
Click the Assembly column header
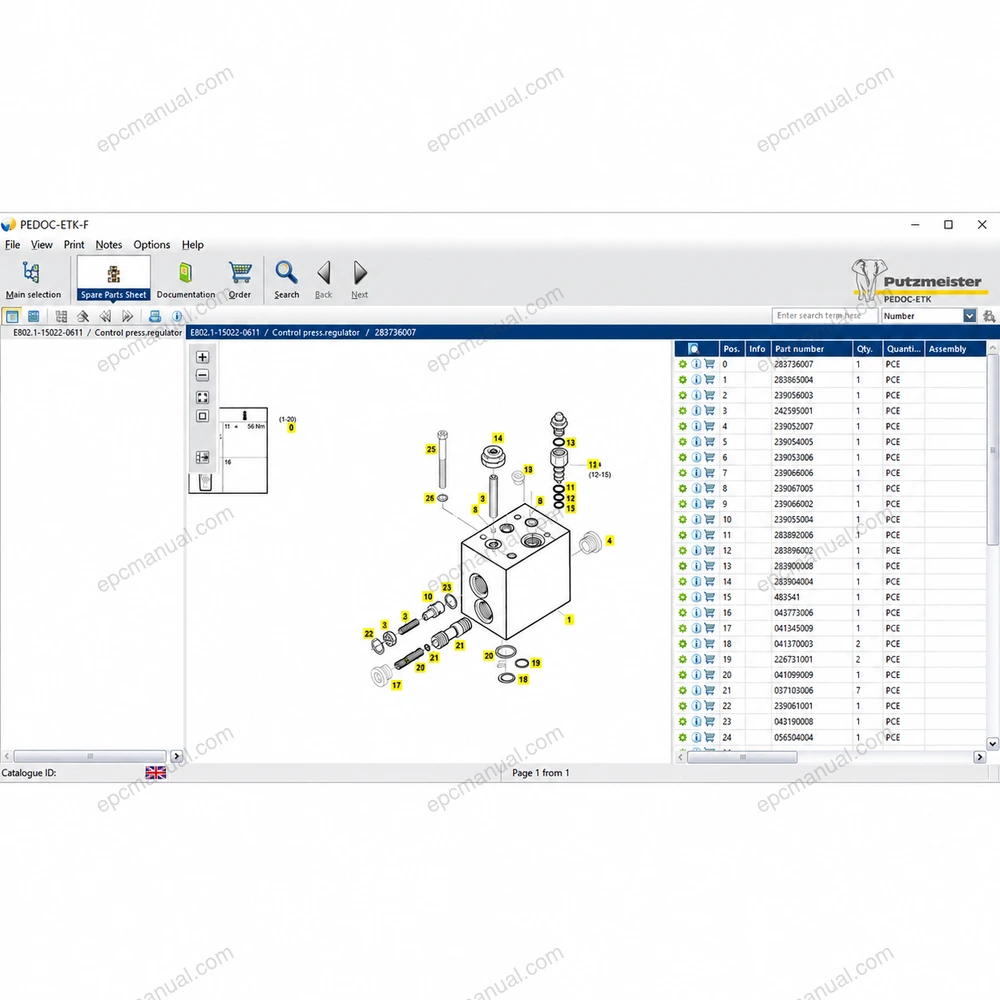(x=955, y=349)
